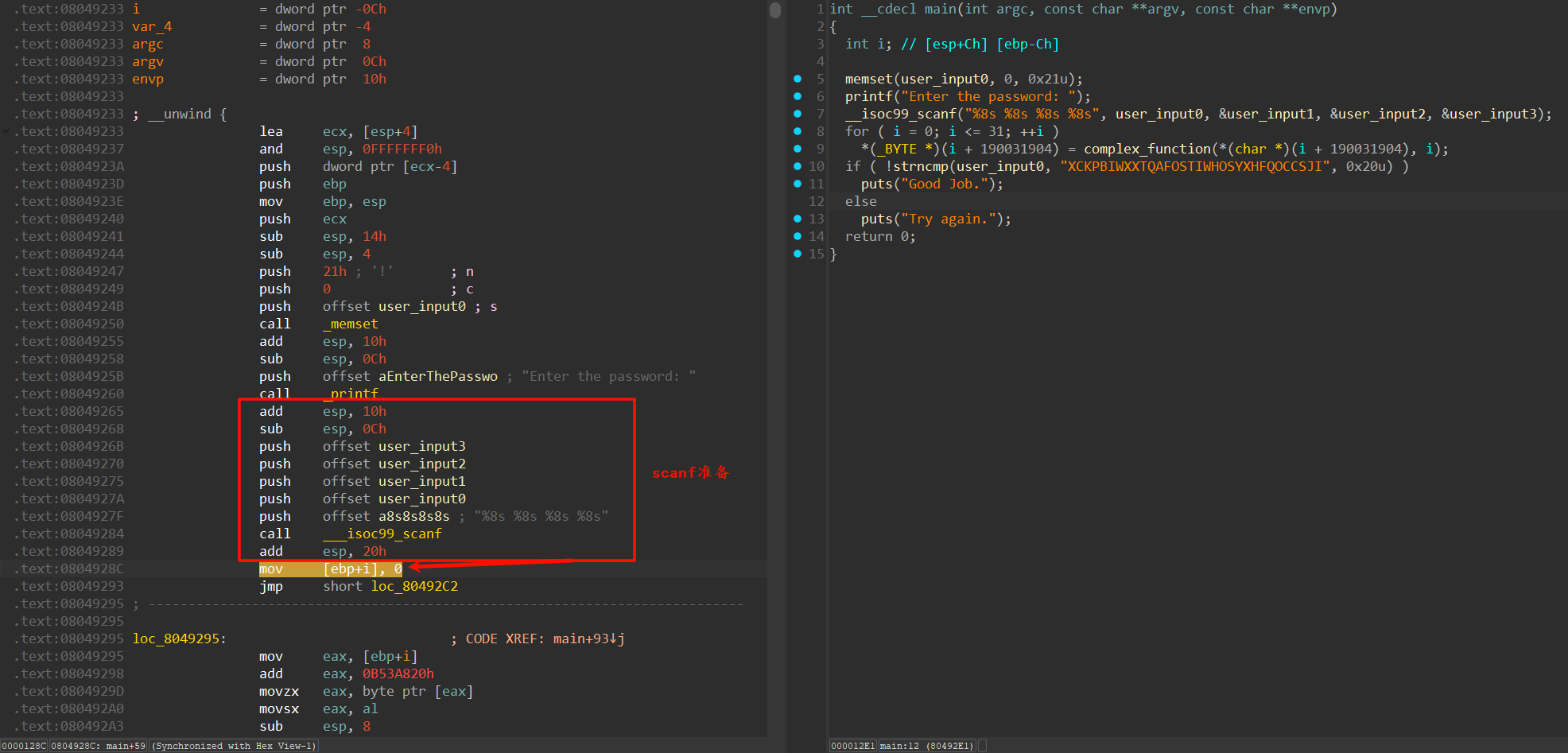Viewport: 1568px width, 753px height.
Task: Toggle breakpoint dot on pseudocode line 6
Action: point(798,96)
